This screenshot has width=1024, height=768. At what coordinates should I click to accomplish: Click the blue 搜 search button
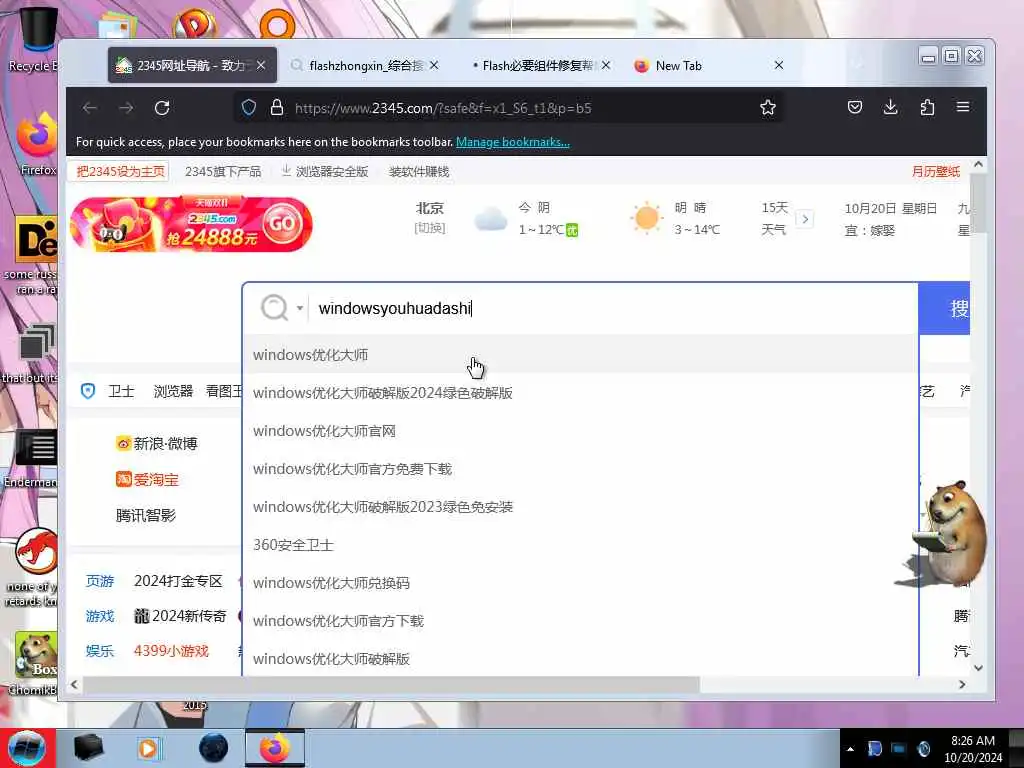coord(944,308)
